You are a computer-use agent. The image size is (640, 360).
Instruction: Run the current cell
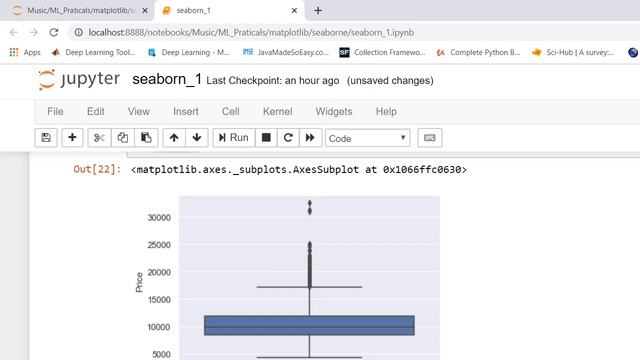click(x=234, y=138)
